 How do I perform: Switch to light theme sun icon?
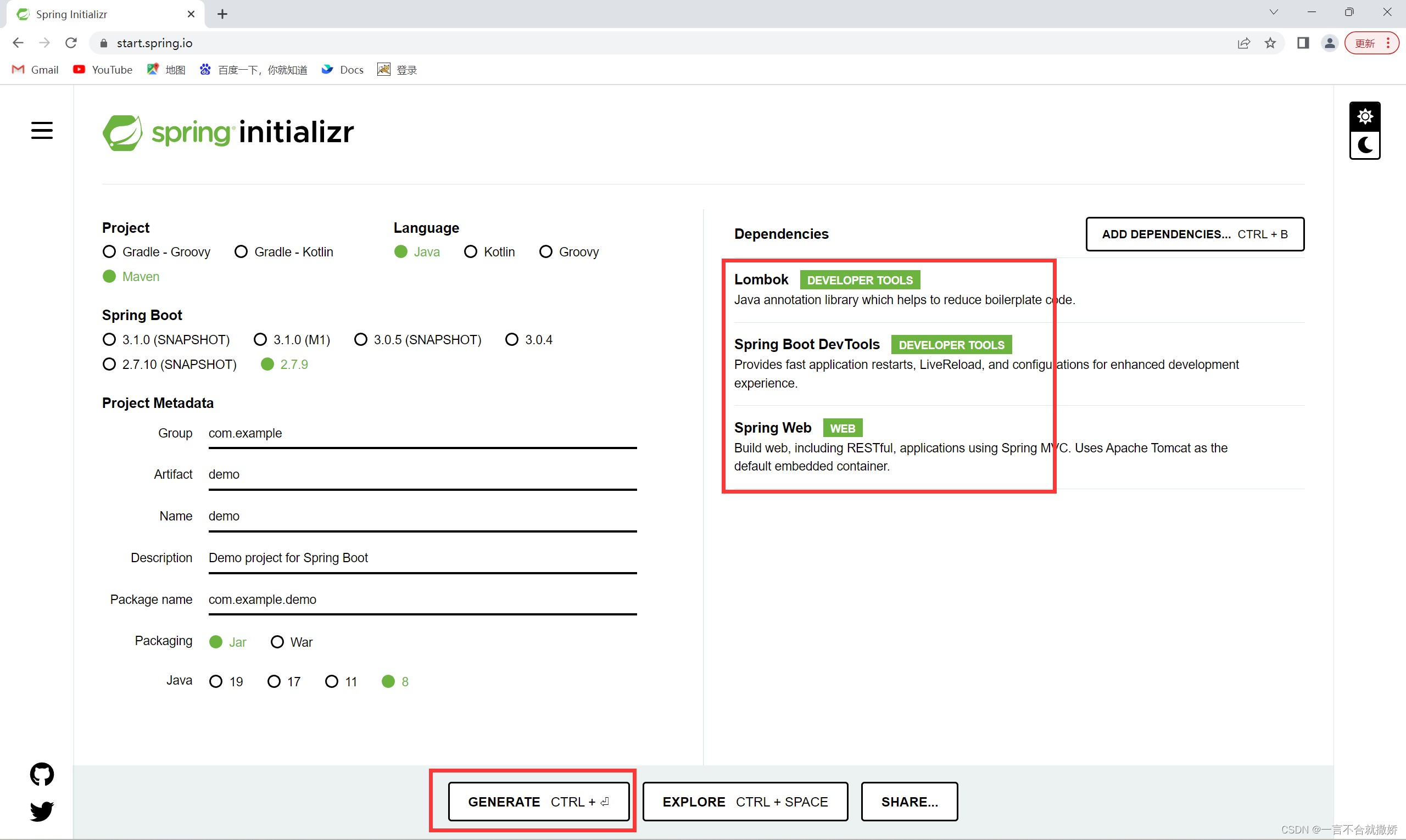click(1365, 116)
